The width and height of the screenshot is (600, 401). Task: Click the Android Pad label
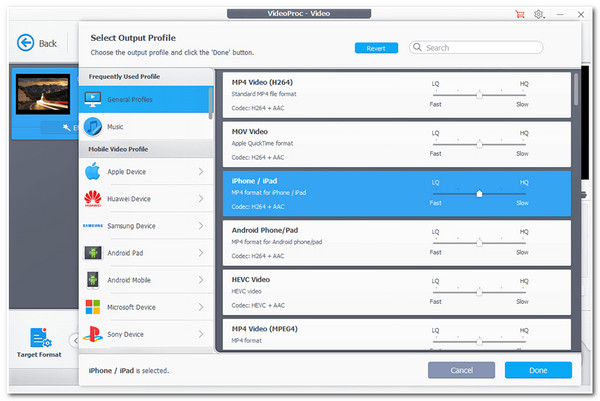click(x=125, y=253)
